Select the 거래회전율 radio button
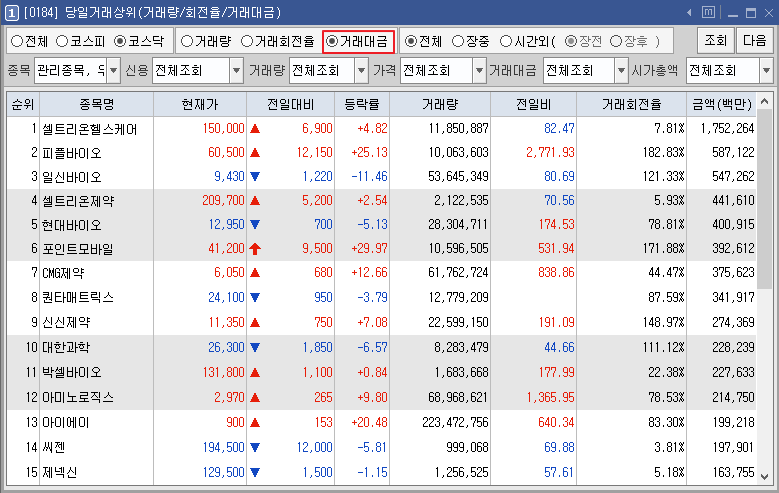779x493 pixels. tap(247, 41)
